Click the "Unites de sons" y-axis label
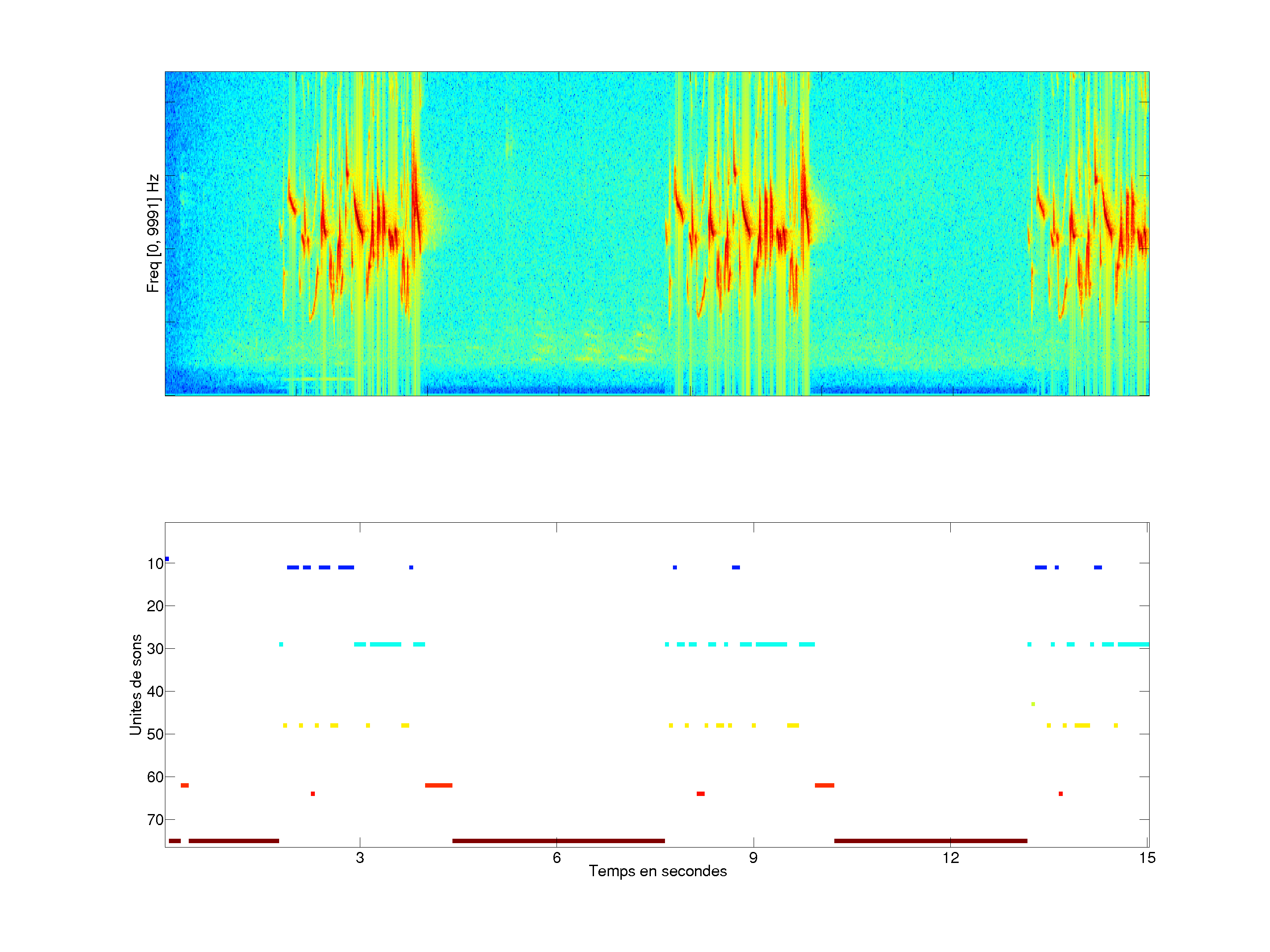This screenshot has width=1270, height=952. point(135,684)
